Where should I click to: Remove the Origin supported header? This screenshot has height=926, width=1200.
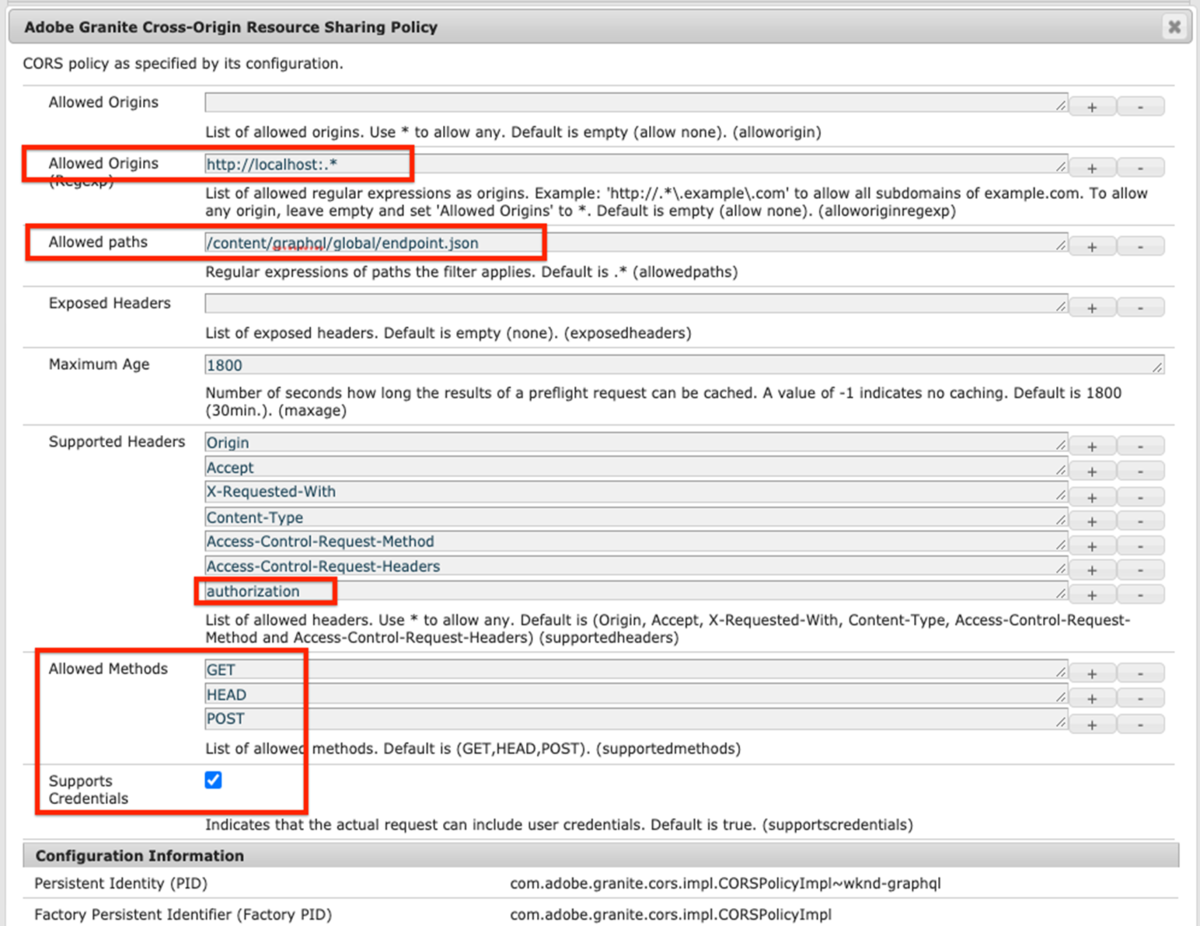coord(1141,446)
